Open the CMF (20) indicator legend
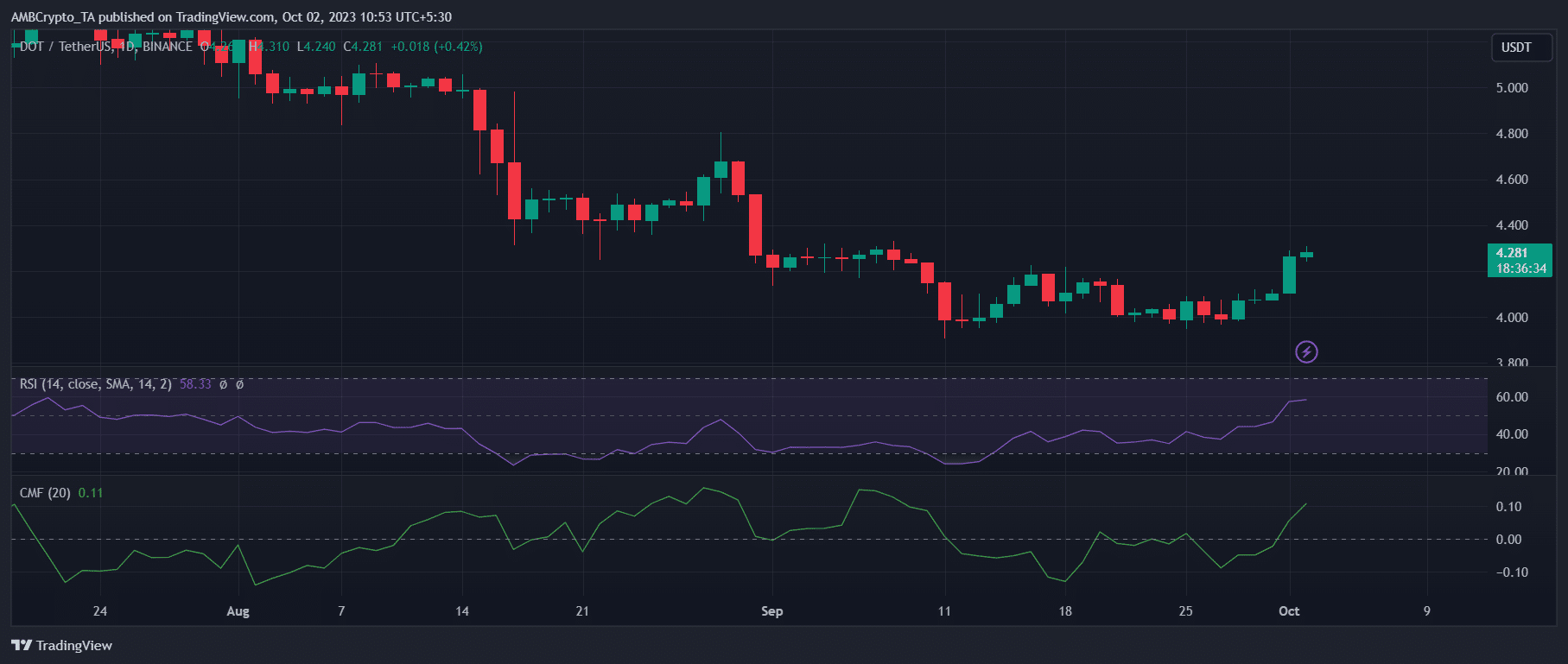This screenshot has height=664, width=1568. (45, 493)
